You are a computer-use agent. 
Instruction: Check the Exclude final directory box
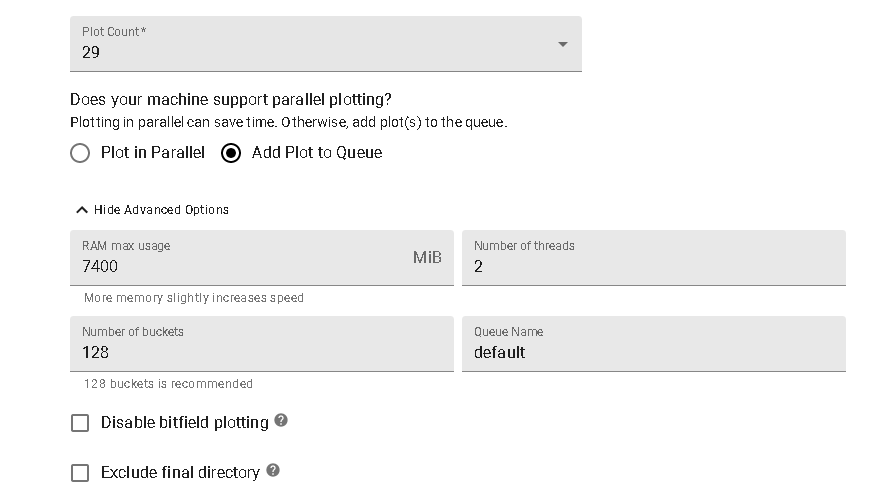pyautogui.click(x=80, y=473)
